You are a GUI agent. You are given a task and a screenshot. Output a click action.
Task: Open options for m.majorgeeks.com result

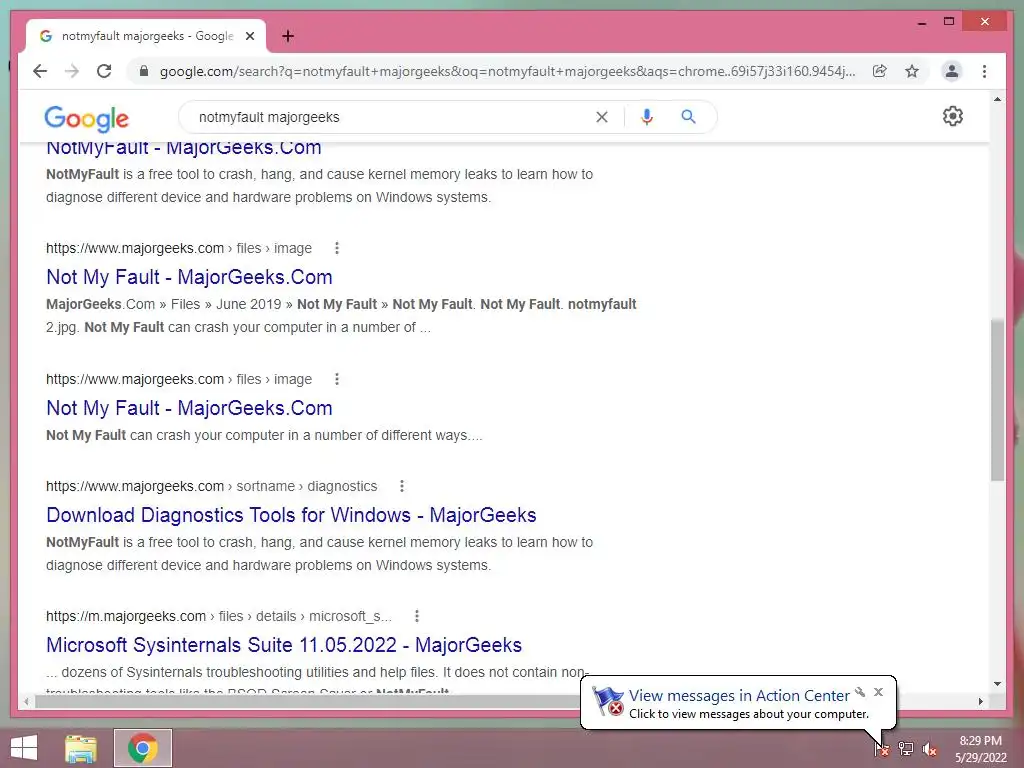tap(417, 616)
